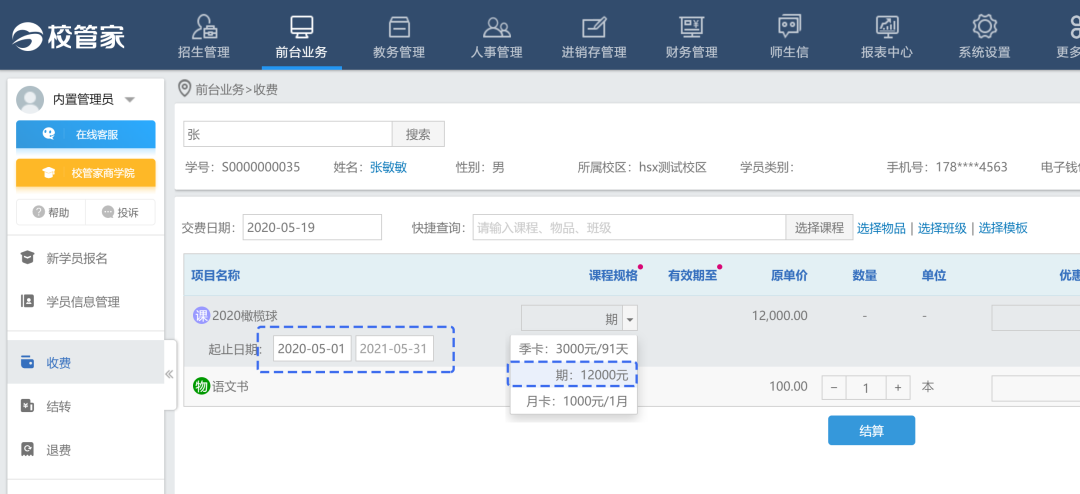Open the 人事管理 module icon

click(x=496, y=27)
